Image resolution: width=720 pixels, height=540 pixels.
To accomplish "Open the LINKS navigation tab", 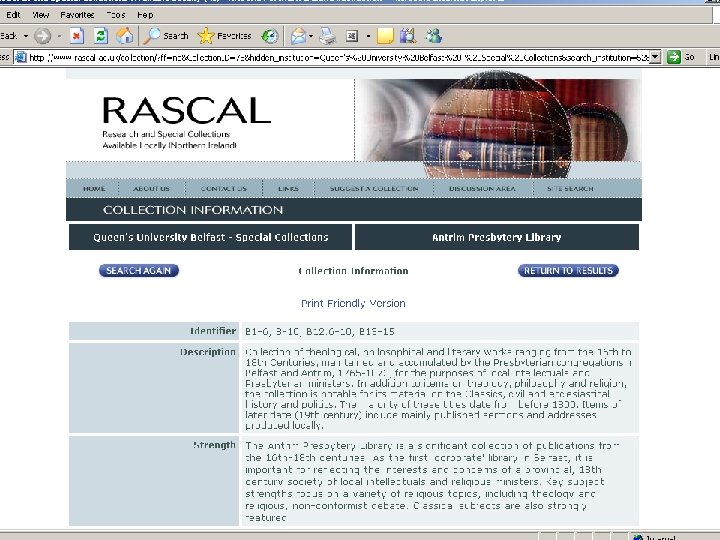I will click(288, 189).
